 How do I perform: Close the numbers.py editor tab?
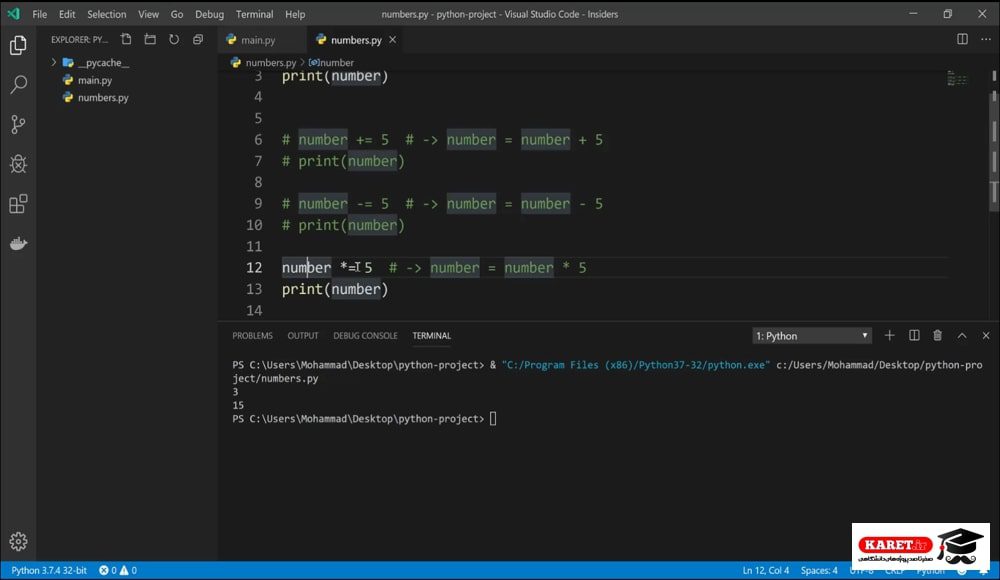point(393,40)
